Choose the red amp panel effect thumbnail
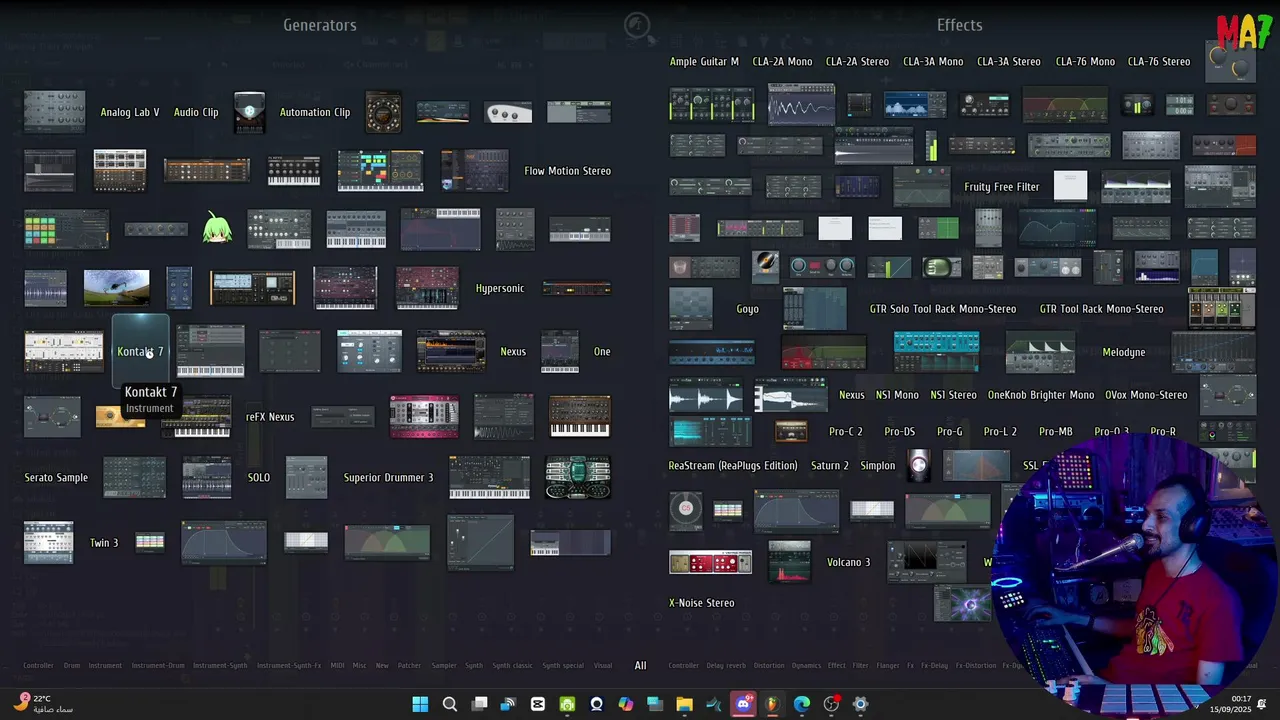The width and height of the screenshot is (1280, 720). click(x=710, y=563)
